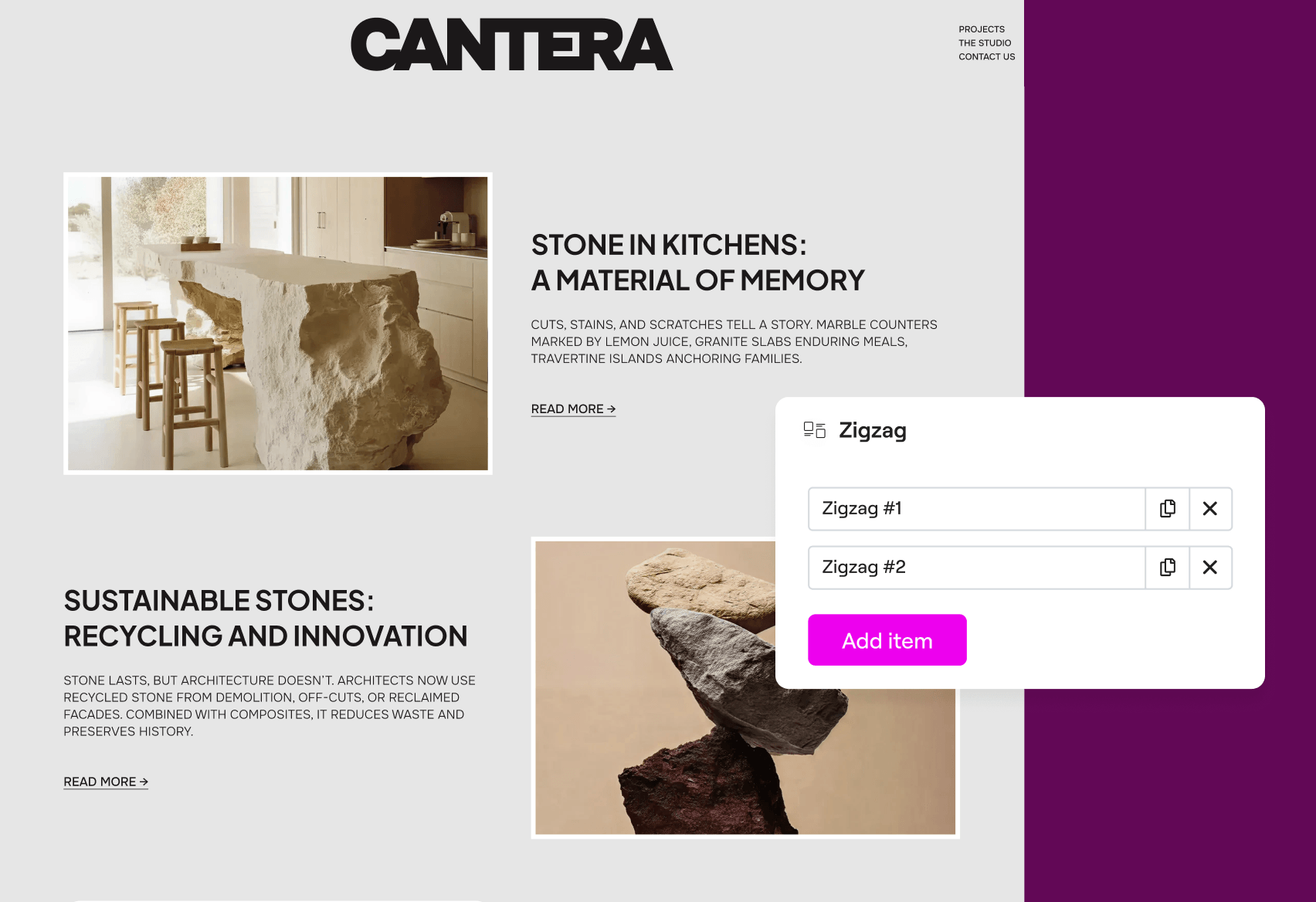Remove the Zigzag #1 item
The image size is (1316, 902).
[x=1210, y=509]
